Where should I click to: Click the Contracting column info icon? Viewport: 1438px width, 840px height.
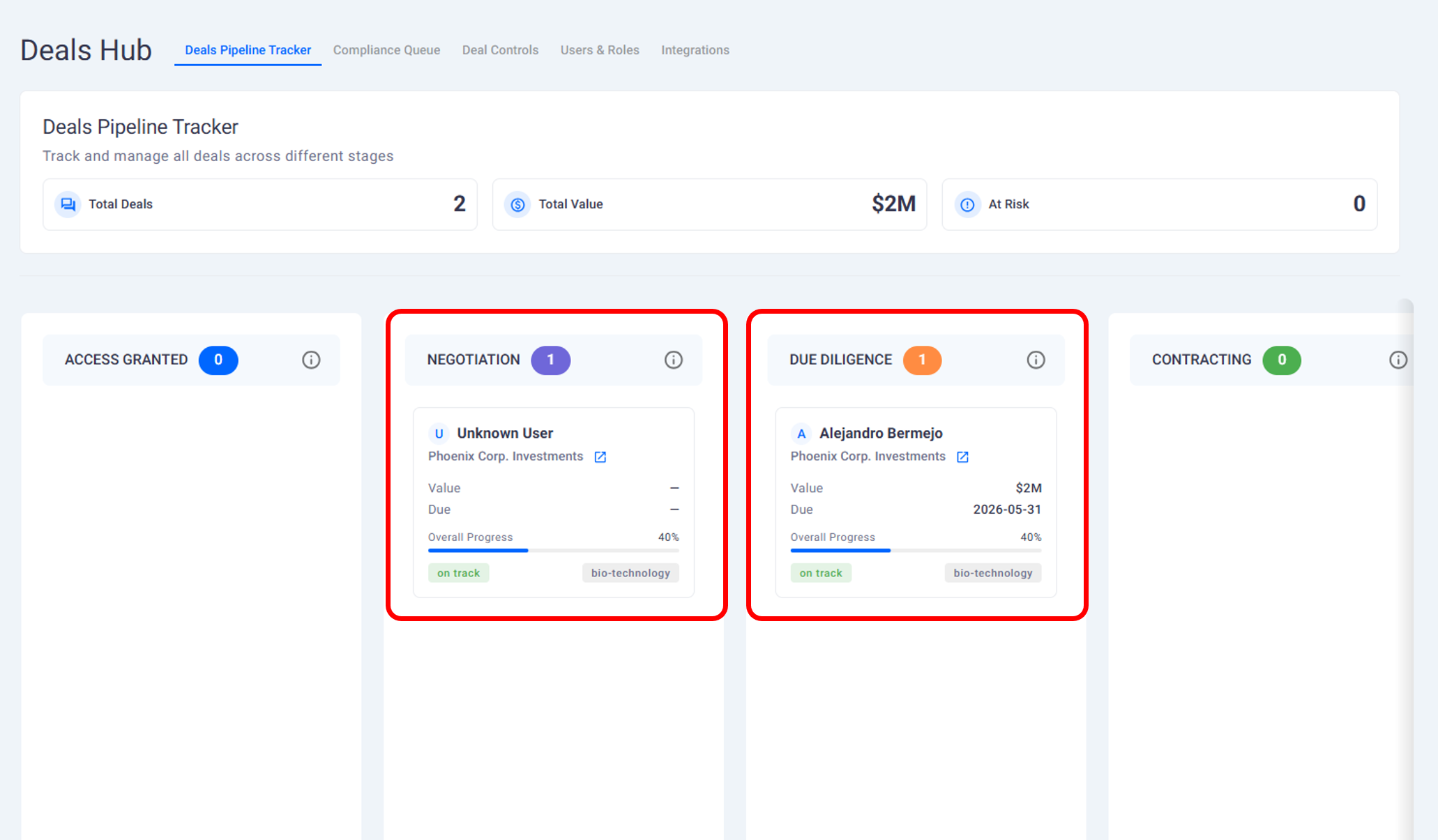pyautogui.click(x=1398, y=360)
